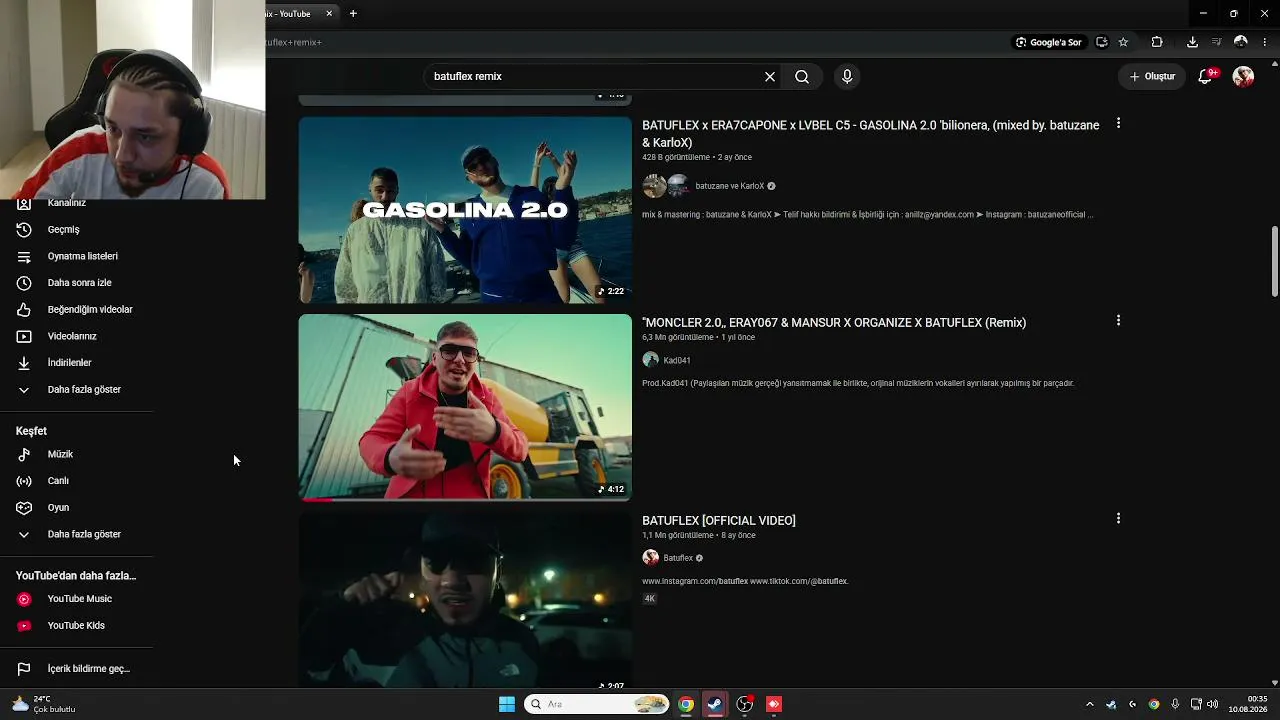Clear the search box with the X icon

click(770, 77)
